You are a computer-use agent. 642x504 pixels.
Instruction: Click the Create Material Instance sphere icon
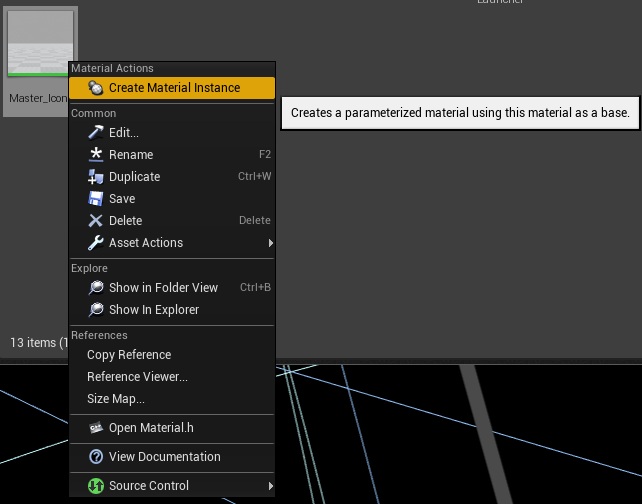click(x=95, y=88)
